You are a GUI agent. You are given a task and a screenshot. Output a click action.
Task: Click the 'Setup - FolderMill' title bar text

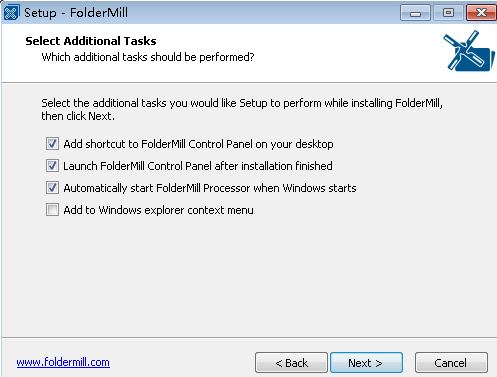pyautogui.click(x=76, y=13)
